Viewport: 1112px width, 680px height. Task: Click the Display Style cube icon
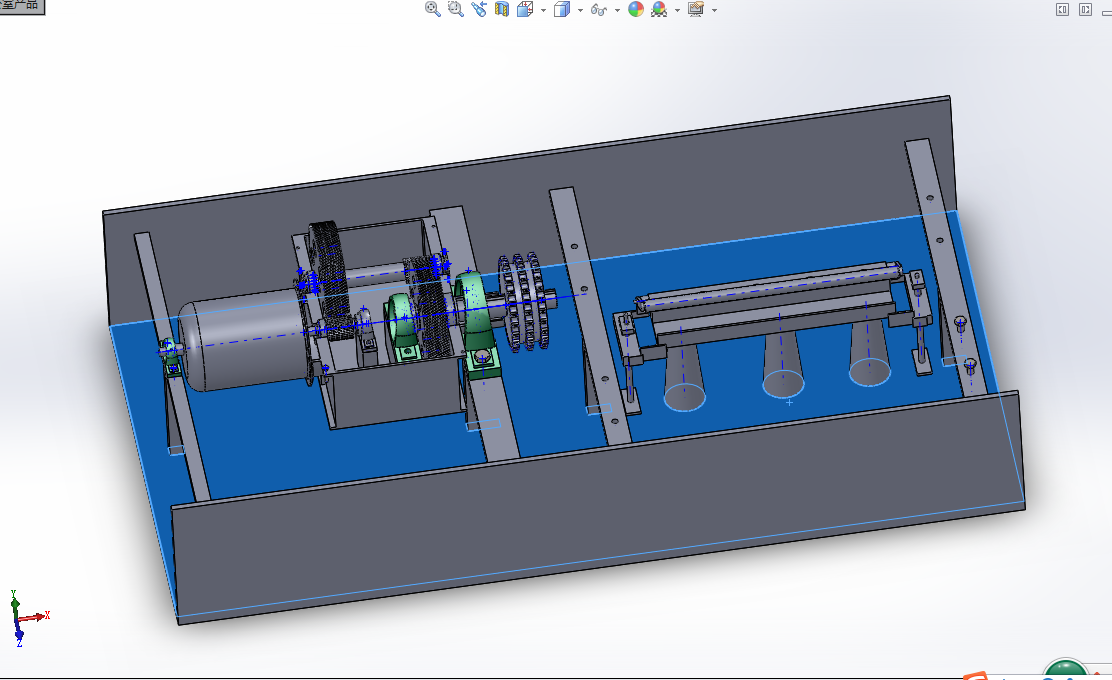coord(562,9)
